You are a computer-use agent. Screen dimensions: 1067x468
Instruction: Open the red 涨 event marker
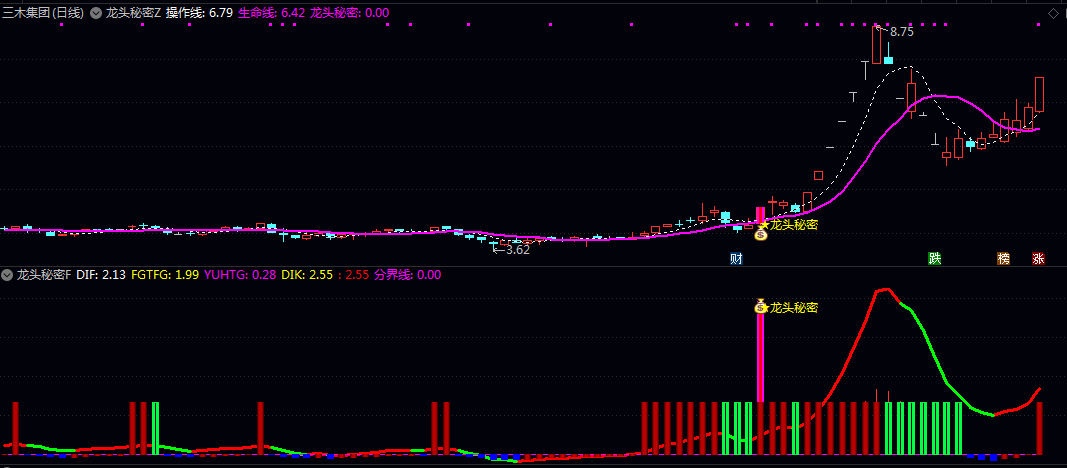pos(1038,258)
